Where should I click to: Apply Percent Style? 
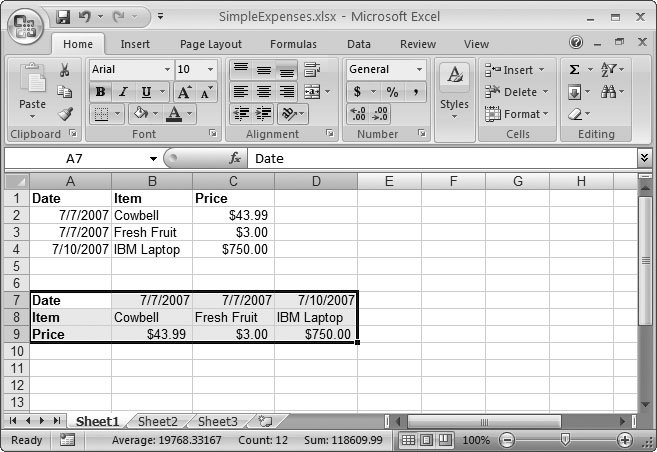(x=392, y=92)
